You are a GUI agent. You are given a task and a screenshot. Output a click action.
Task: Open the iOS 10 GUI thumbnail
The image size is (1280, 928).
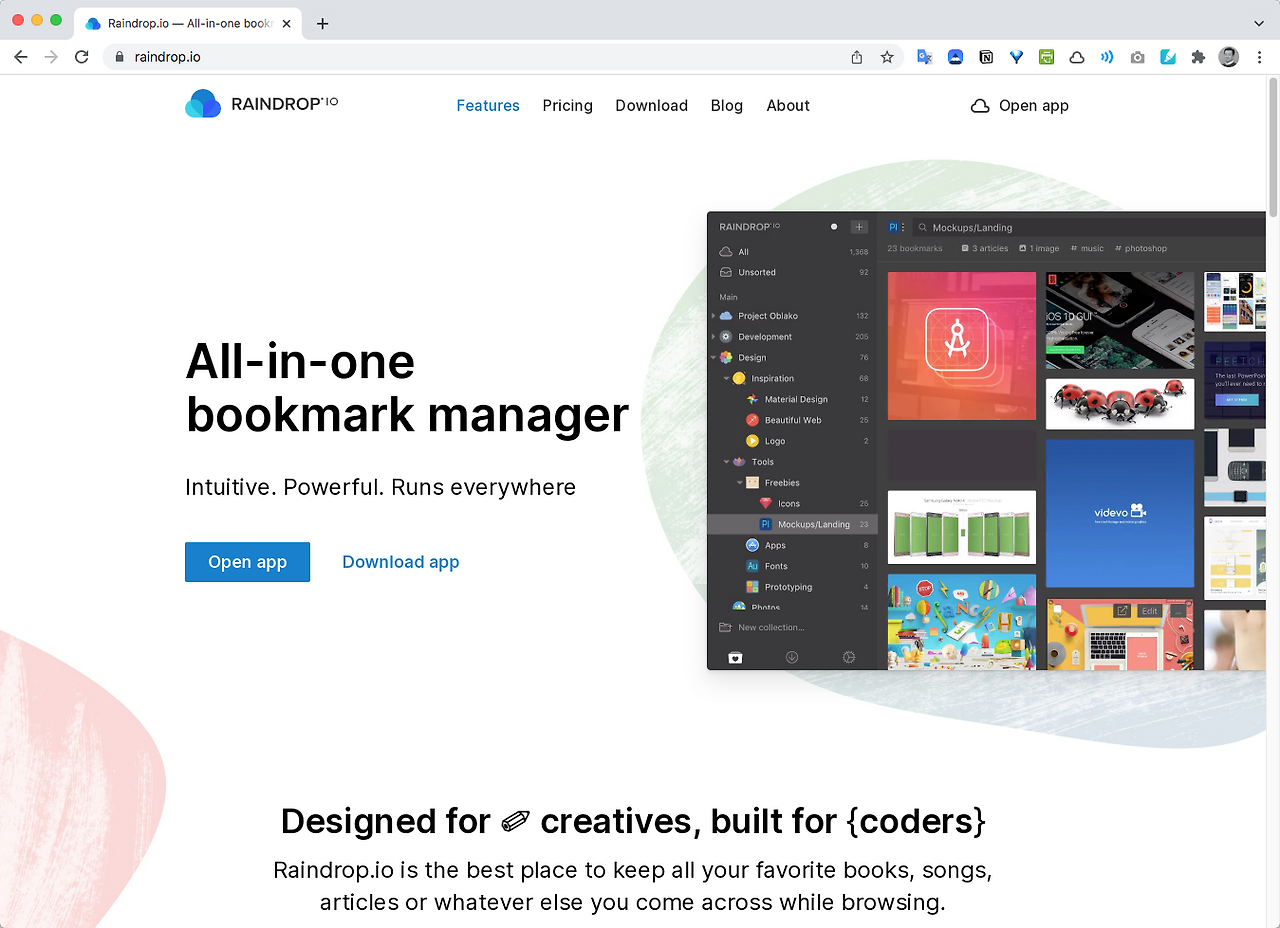pos(1120,320)
